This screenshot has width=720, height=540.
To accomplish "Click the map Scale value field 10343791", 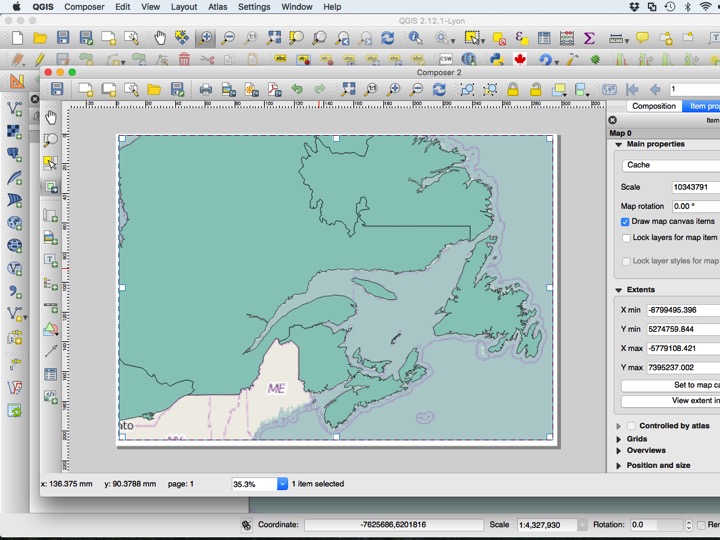I will pyautogui.click(x=696, y=187).
